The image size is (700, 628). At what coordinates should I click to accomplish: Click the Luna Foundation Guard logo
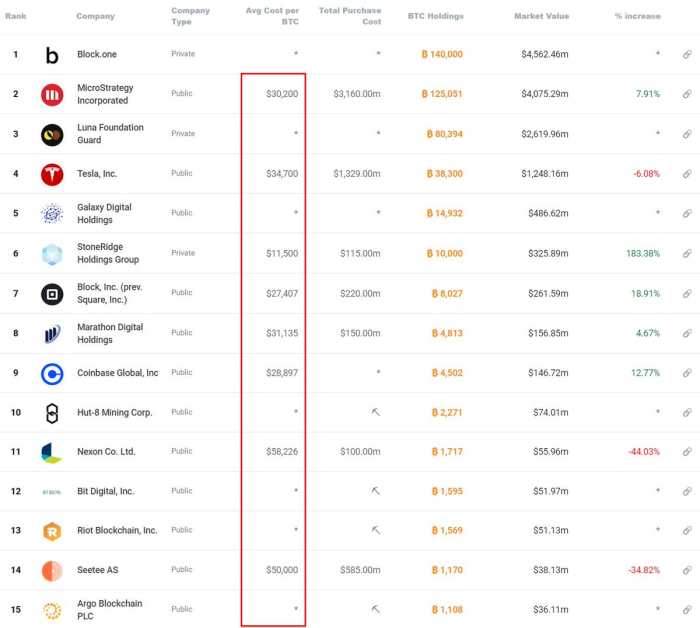52,135
